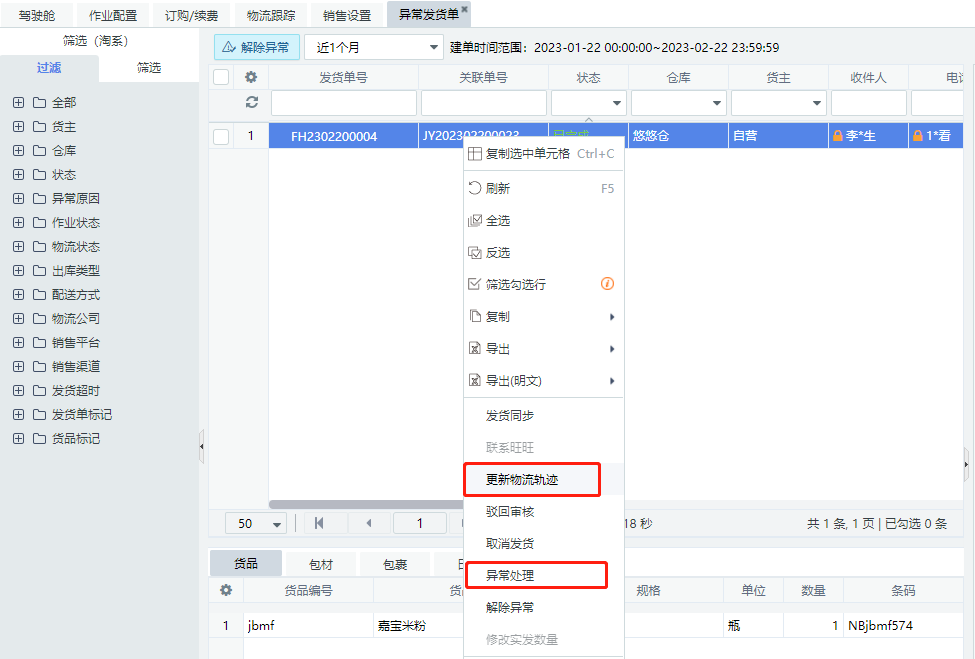Close the 异常发货单 tab
The height and width of the screenshot is (659, 975).
pyautogui.click(x=464, y=9)
